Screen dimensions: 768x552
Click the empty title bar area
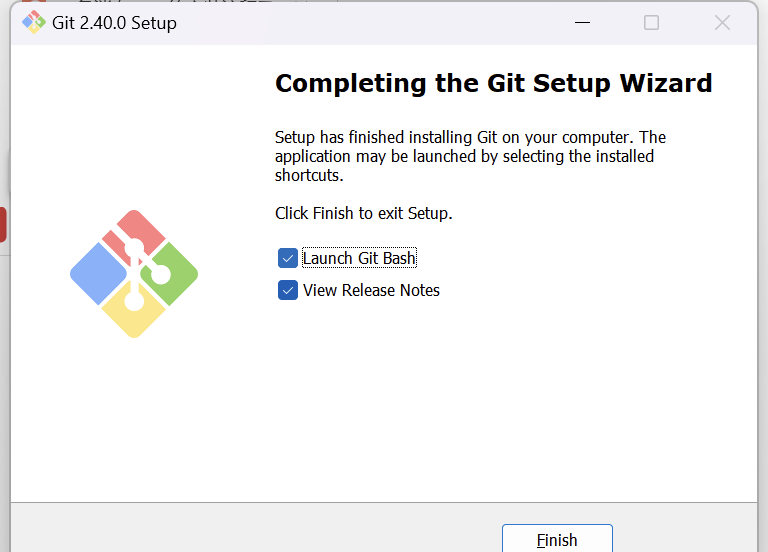click(x=372, y=23)
